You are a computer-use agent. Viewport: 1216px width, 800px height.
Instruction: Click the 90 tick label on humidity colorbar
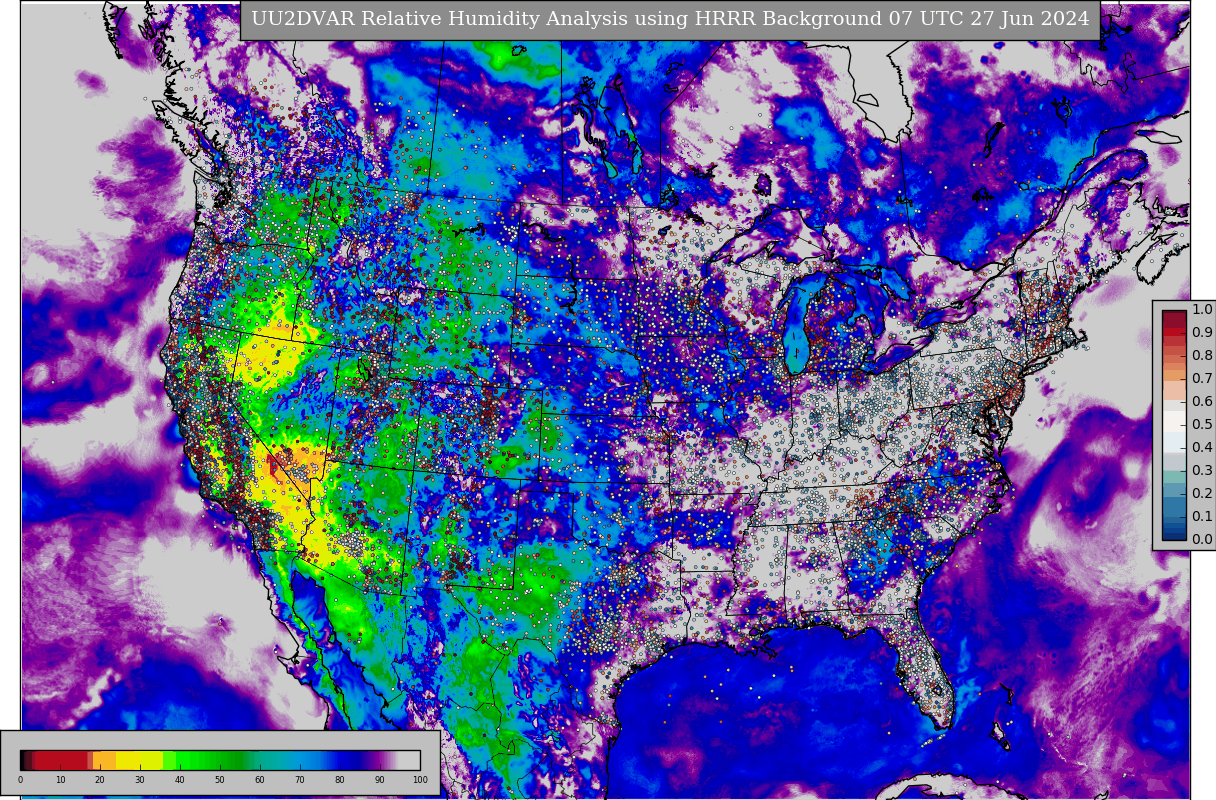(x=379, y=780)
